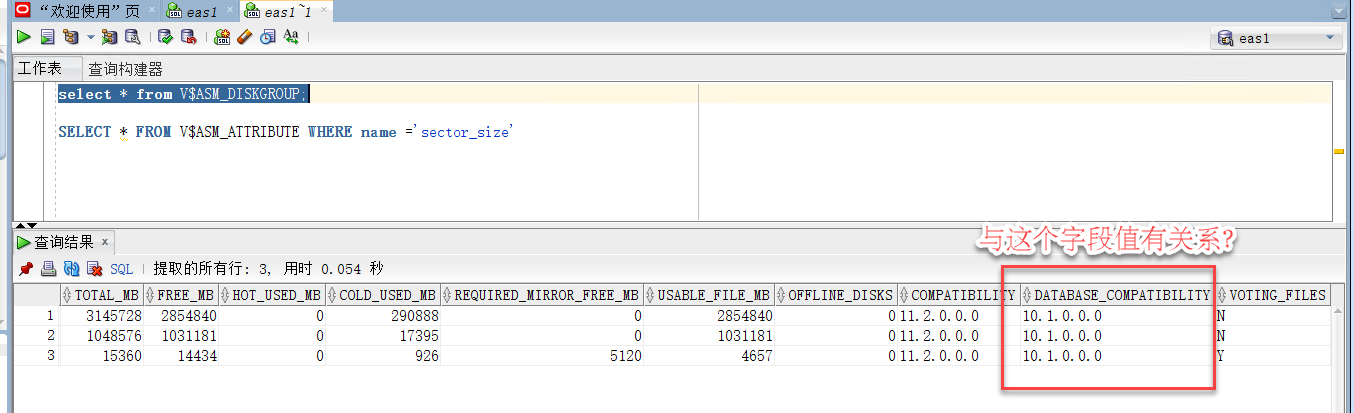
Task: Click the V$ASM_ATTRIBUTE query line in editor
Action: click(x=285, y=132)
